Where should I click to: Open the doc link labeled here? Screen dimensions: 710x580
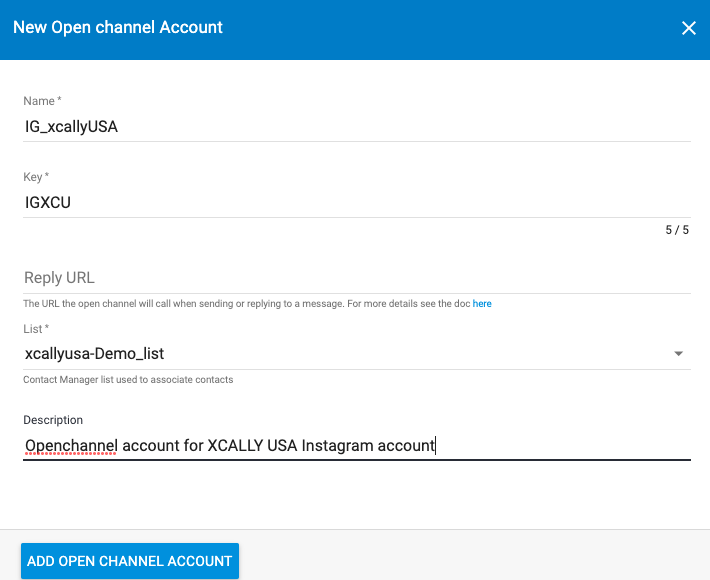click(x=482, y=304)
